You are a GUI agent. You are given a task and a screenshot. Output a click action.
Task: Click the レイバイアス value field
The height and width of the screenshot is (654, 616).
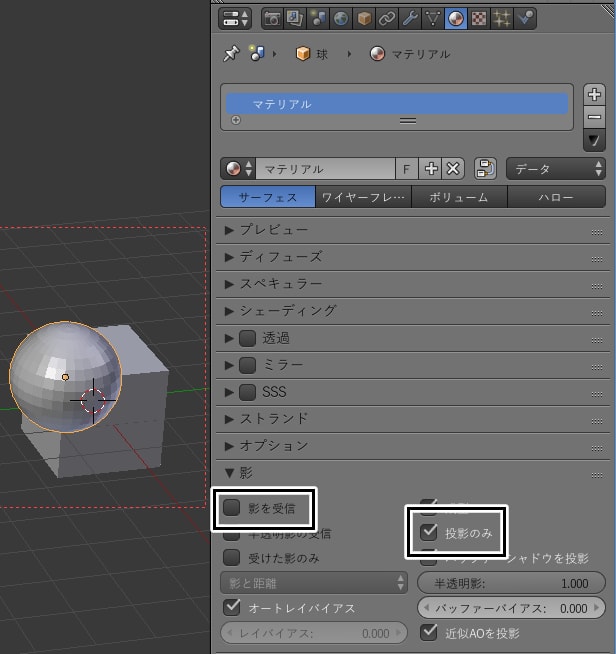coord(314,633)
